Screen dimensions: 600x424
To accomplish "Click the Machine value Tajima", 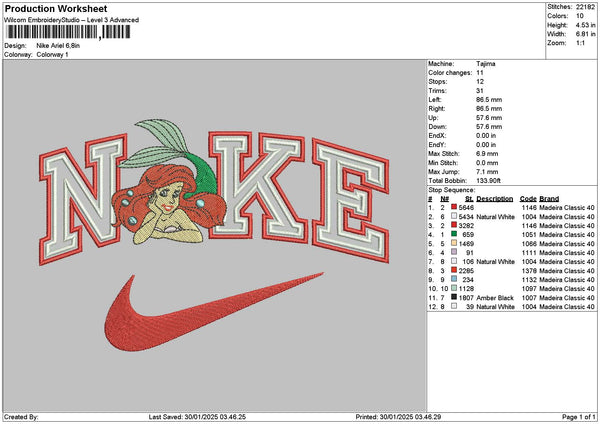I will tap(486, 64).
